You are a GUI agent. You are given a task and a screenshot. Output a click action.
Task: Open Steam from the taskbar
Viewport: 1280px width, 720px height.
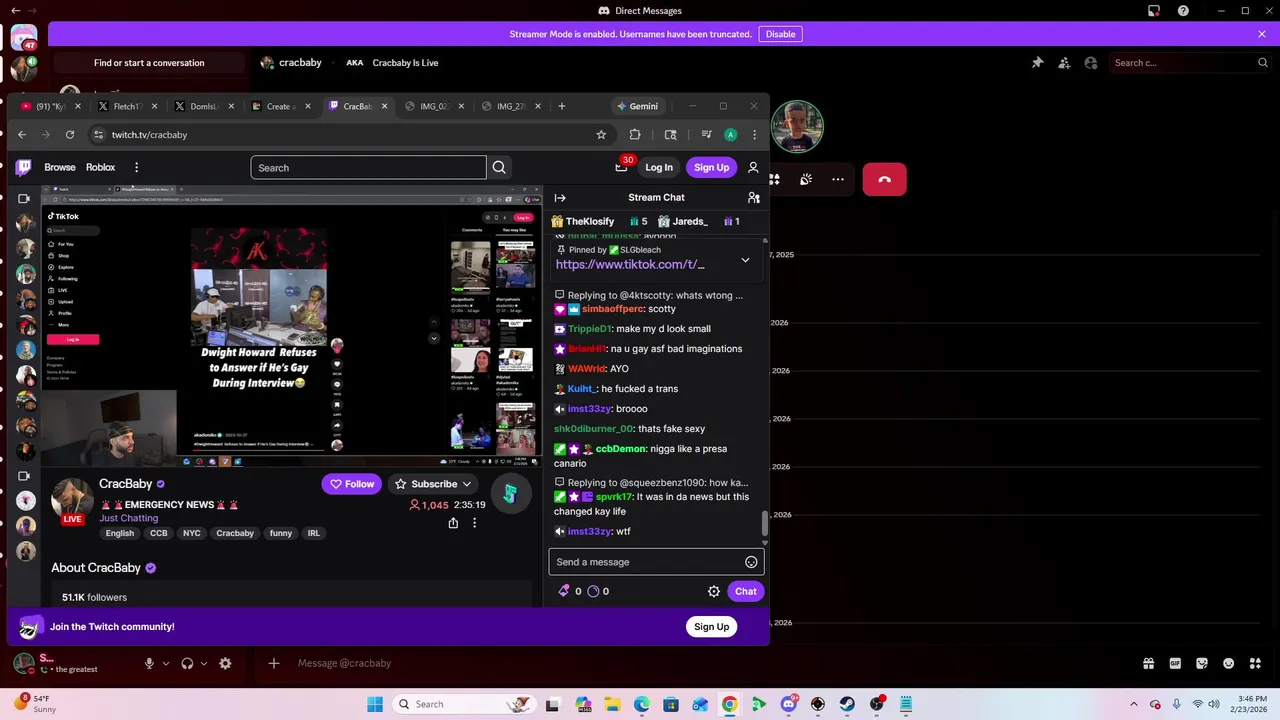[x=847, y=704]
